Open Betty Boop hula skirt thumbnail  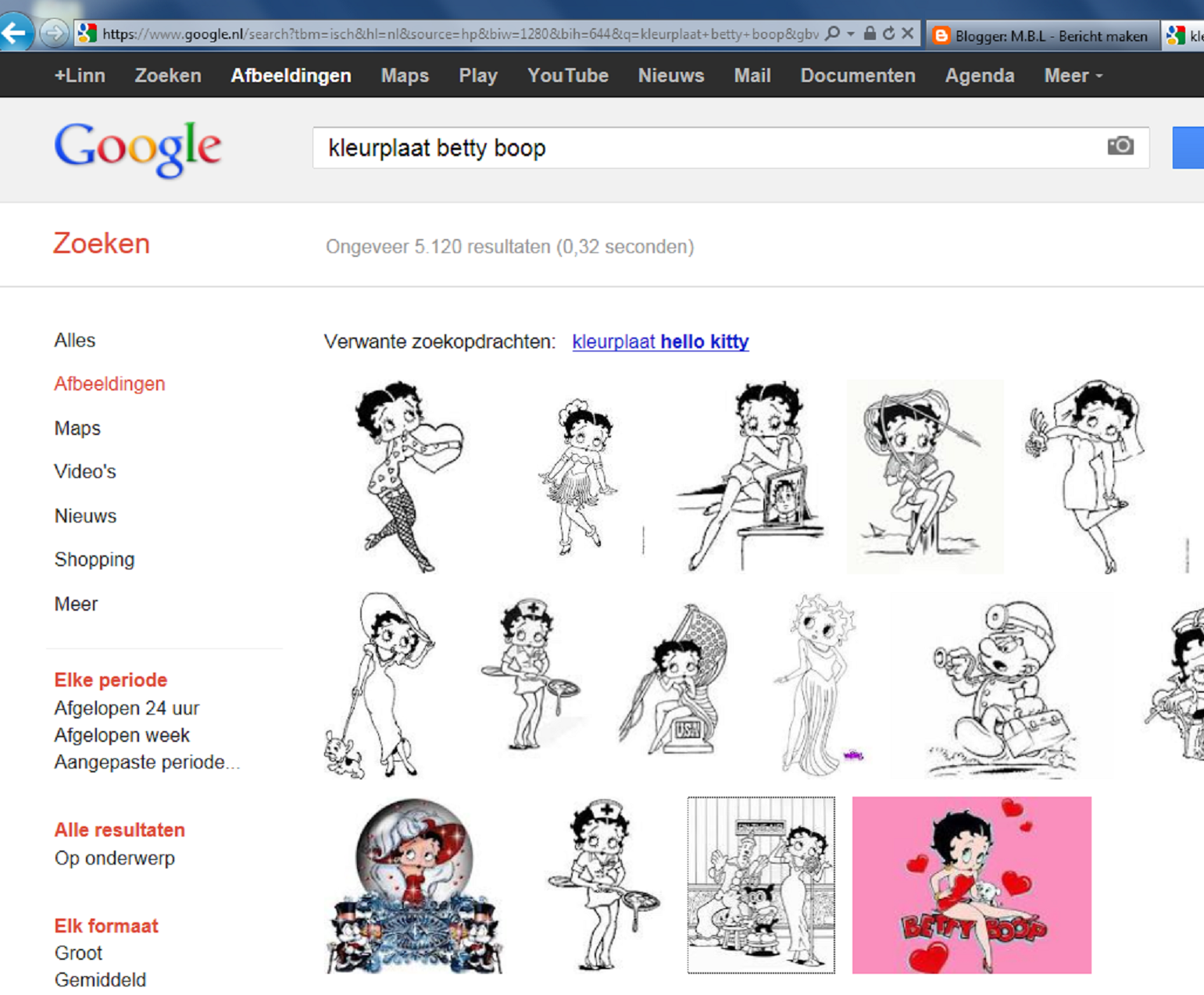point(579,476)
